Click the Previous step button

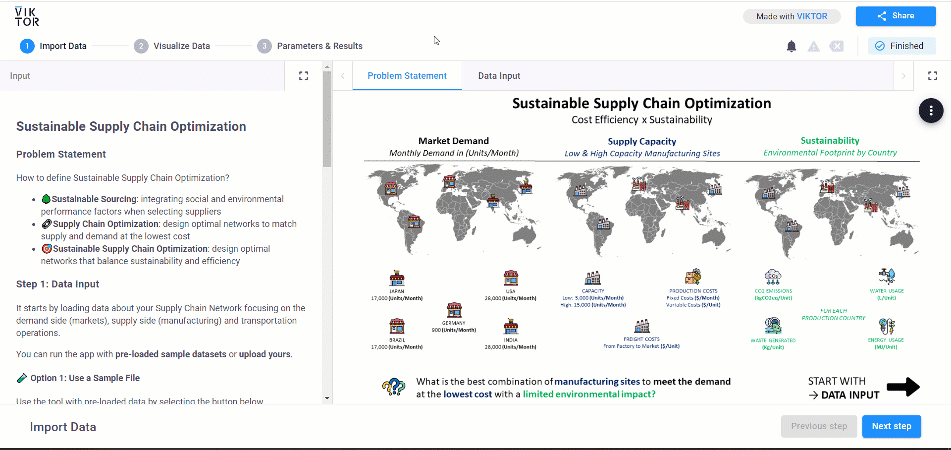pos(818,426)
